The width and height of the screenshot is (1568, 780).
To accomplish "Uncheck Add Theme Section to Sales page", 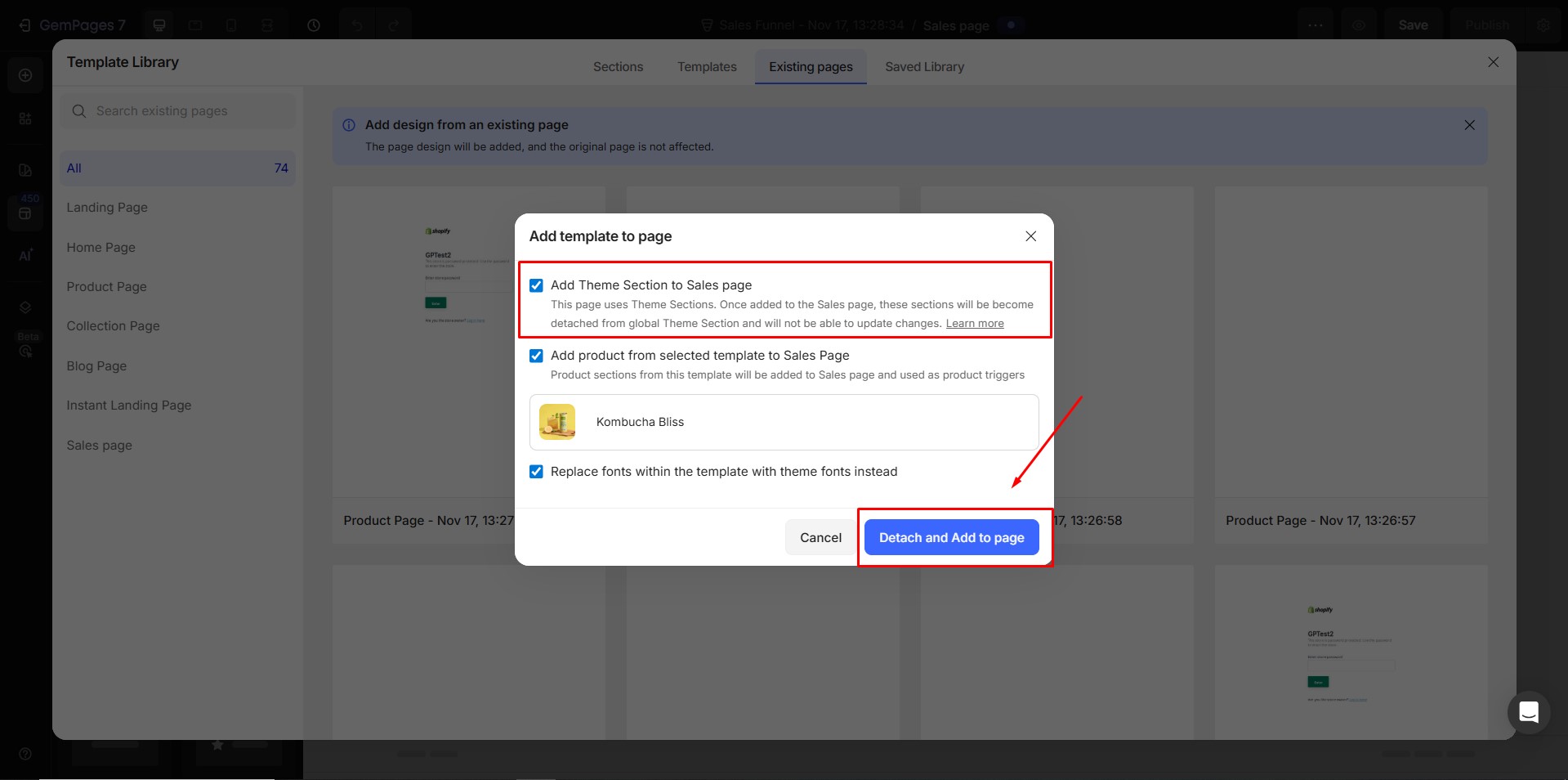I will (x=536, y=285).
